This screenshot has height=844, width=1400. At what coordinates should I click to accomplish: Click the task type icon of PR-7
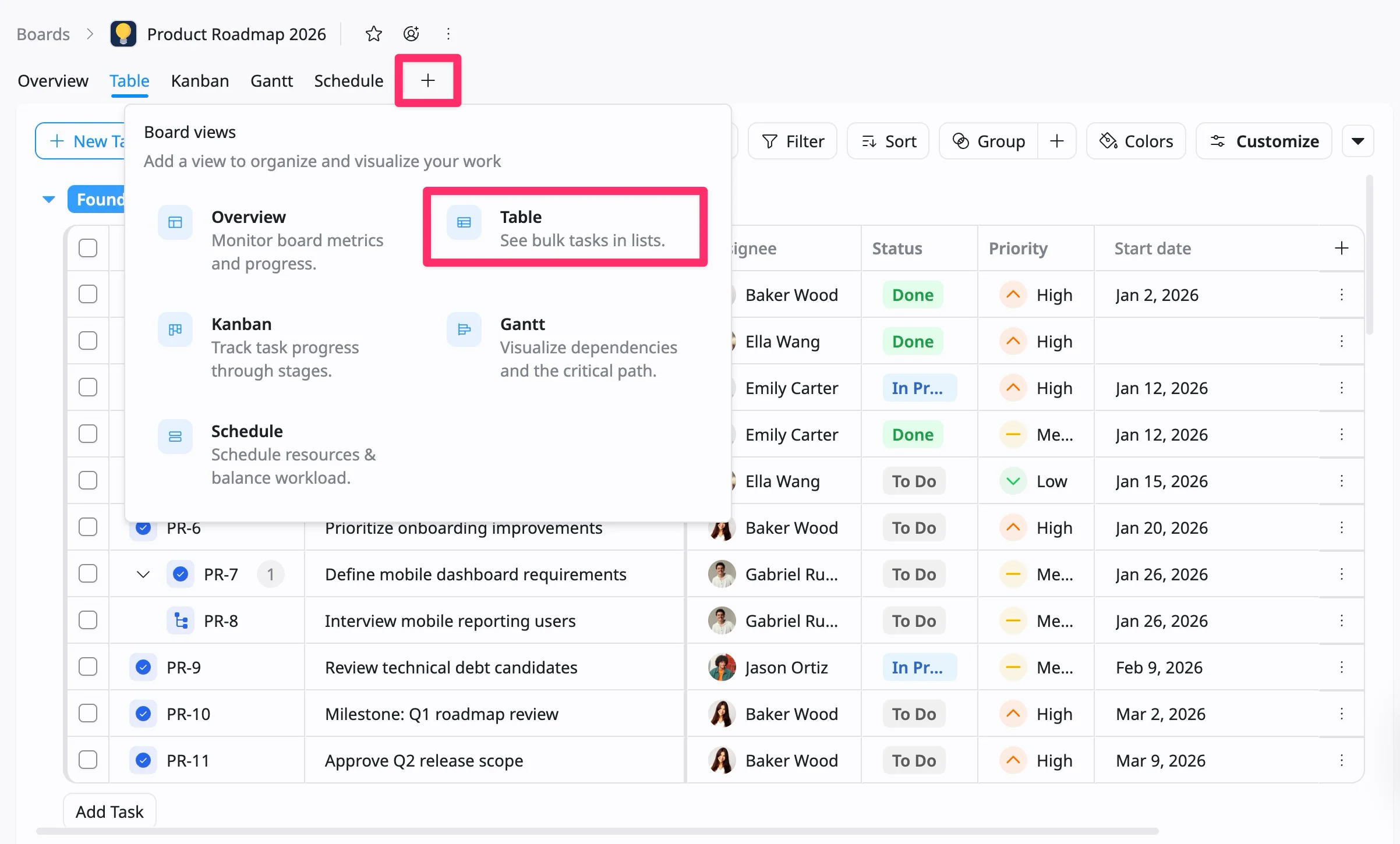click(x=181, y=574)
